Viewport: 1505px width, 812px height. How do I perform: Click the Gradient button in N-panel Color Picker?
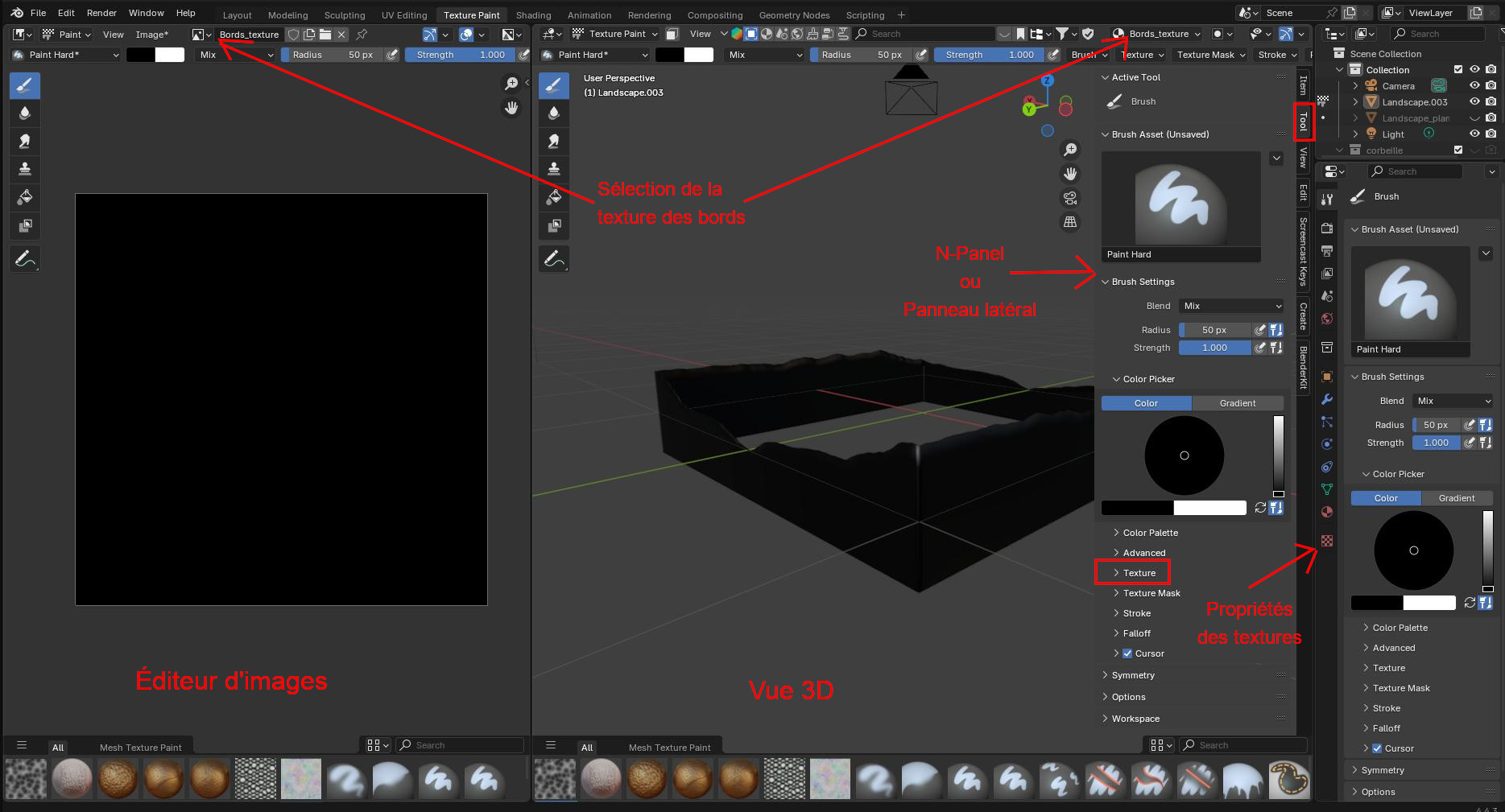point(1237,403)
